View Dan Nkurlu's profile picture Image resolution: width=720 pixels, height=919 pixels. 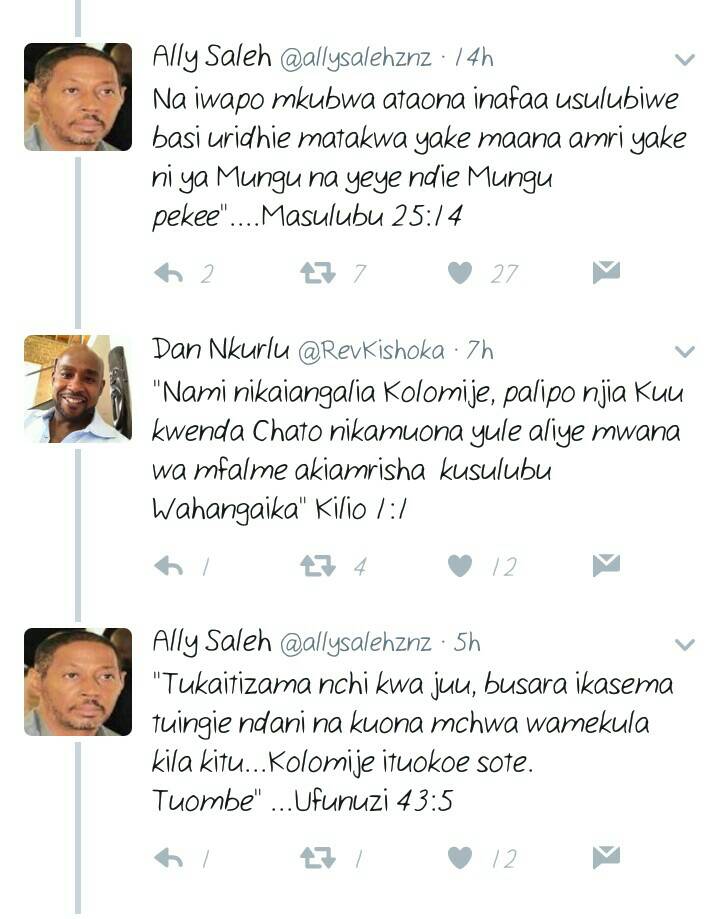tap(78, 389)
